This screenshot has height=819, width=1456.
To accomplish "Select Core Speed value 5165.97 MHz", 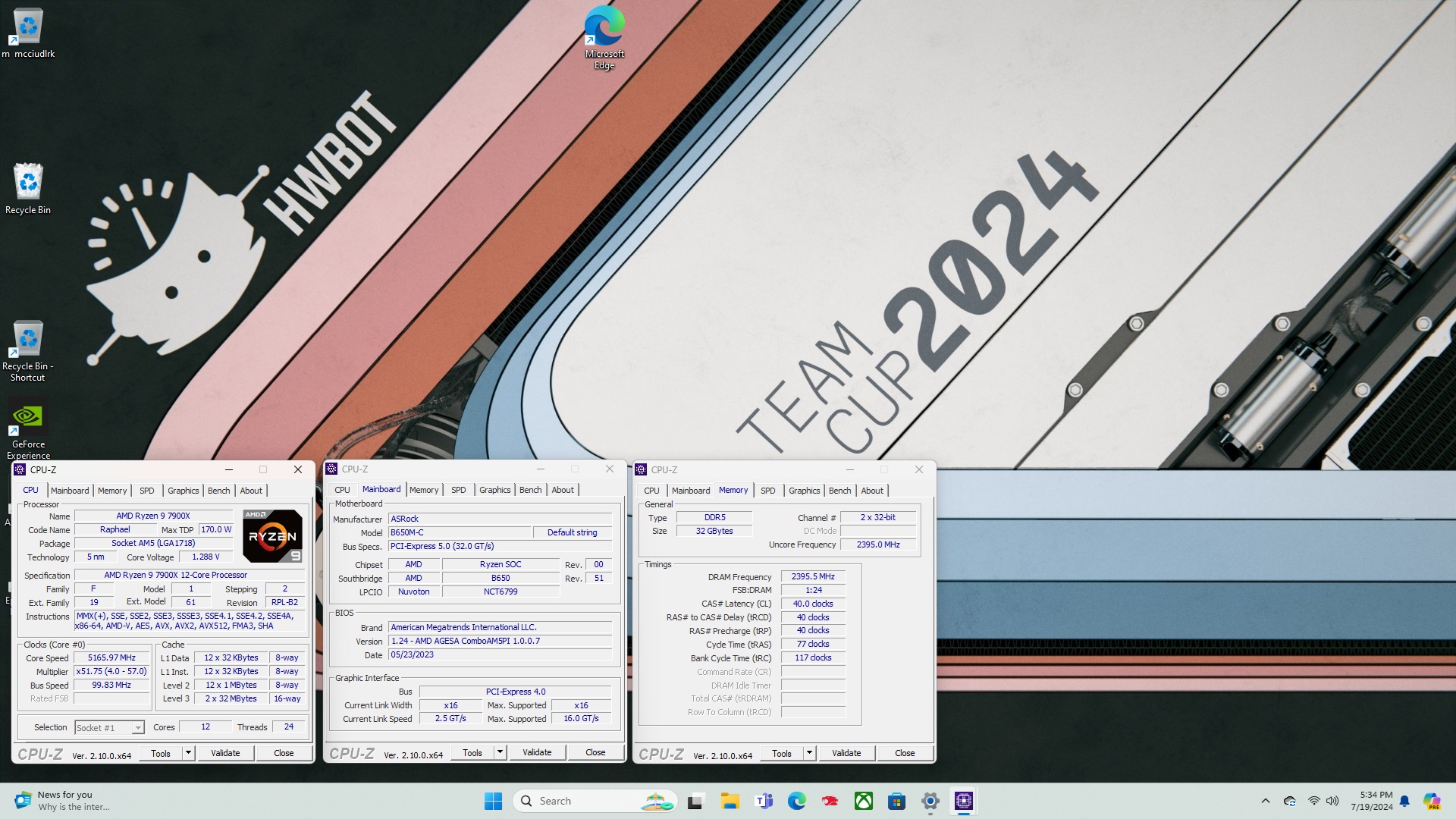I will point(111,657).
